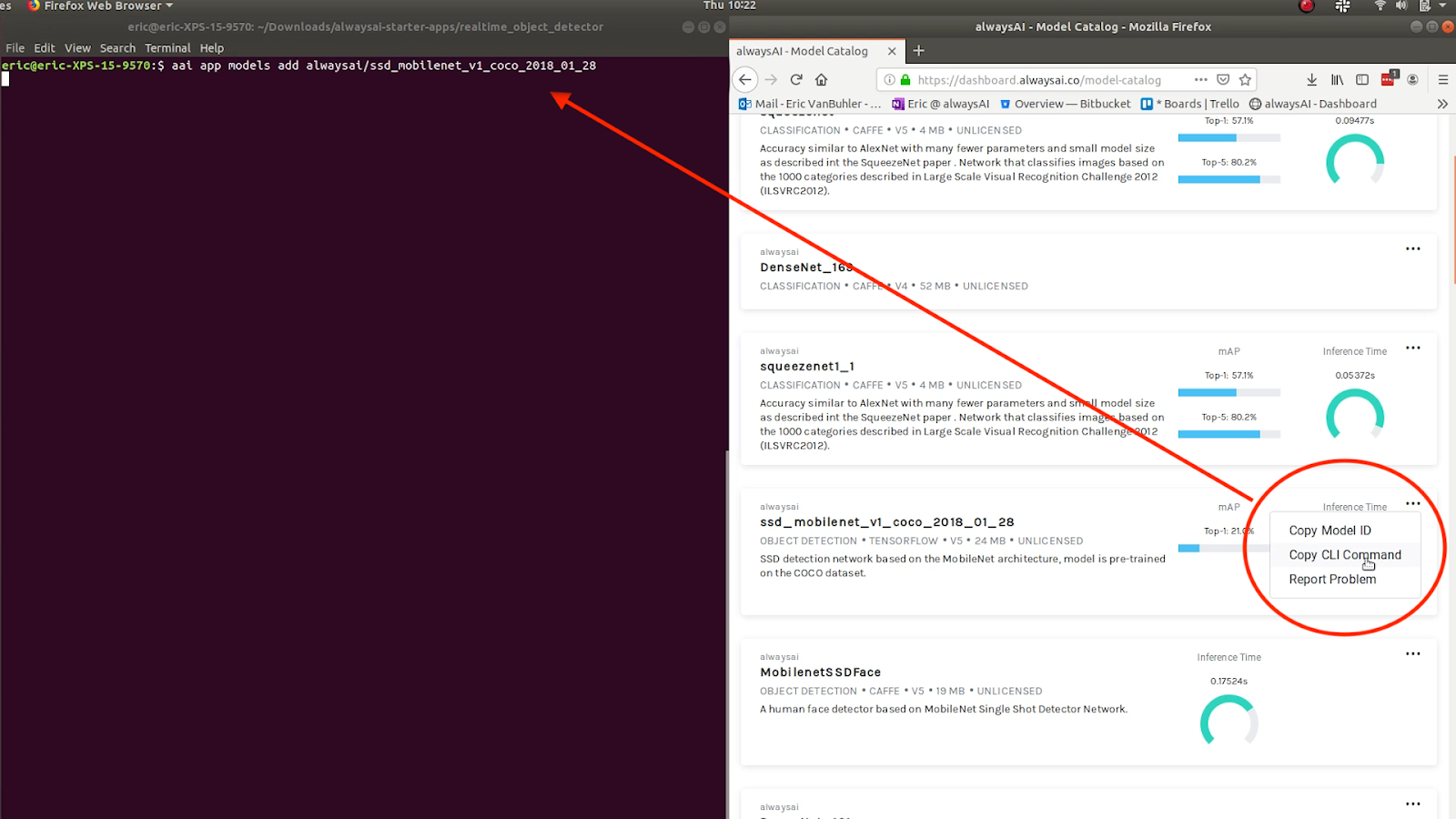Switch to alwaysAI - Model Catalog tab
Screen dimensions: 1456x819
802,51
